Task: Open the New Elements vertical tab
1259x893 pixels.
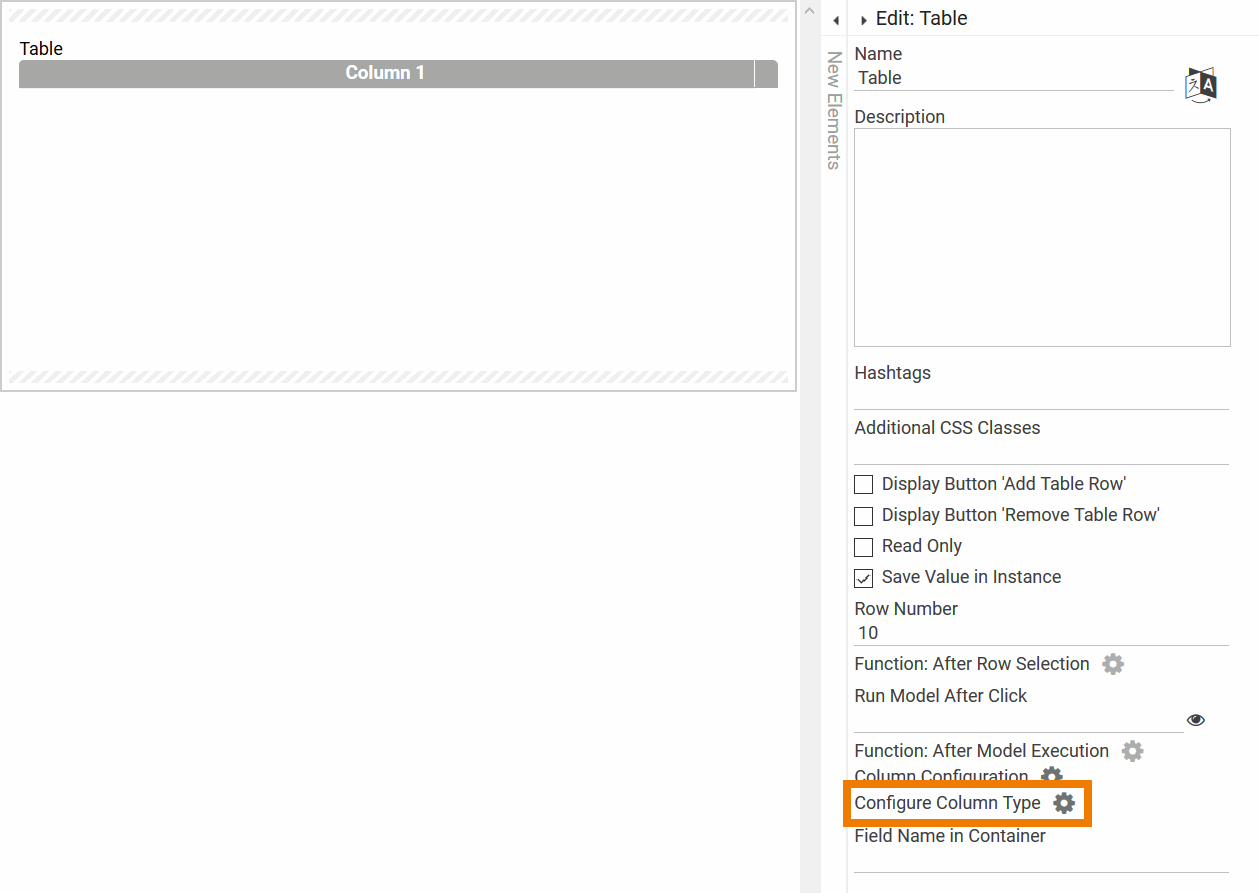Action: [x=834, y=110]
